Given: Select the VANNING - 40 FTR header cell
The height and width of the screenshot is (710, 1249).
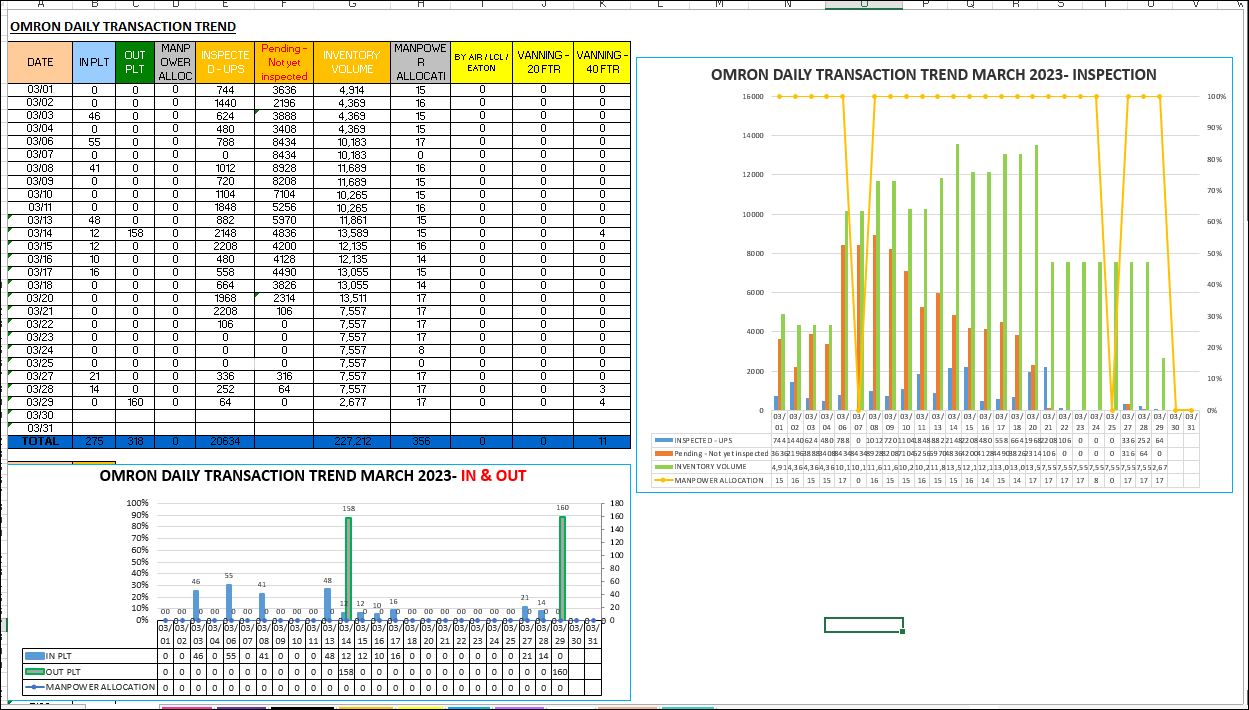Looking at the screenshot, I should coord(603,62).
